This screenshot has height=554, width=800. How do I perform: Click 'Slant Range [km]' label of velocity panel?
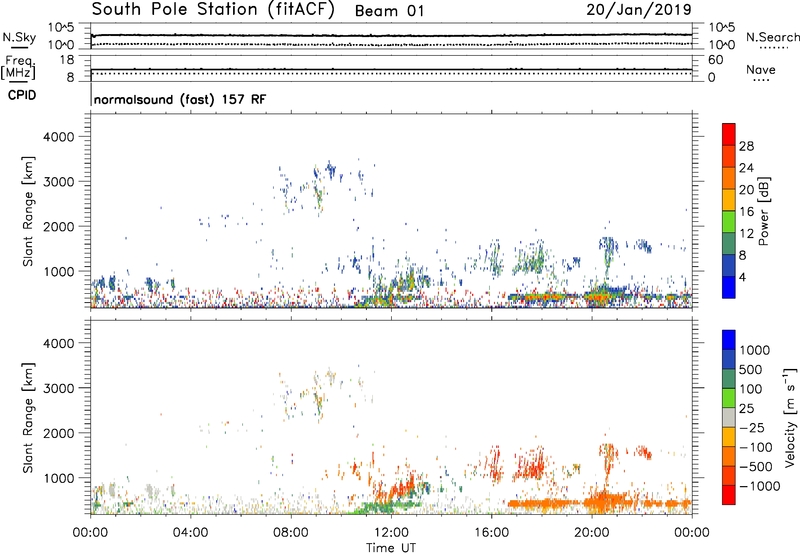click(28, 418)
